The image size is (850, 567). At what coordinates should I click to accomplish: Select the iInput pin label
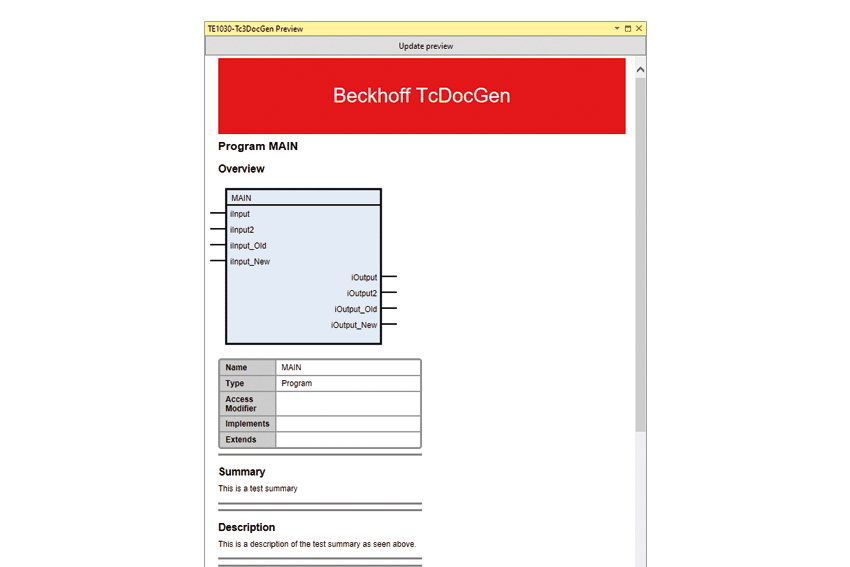[x=240, y=214]
